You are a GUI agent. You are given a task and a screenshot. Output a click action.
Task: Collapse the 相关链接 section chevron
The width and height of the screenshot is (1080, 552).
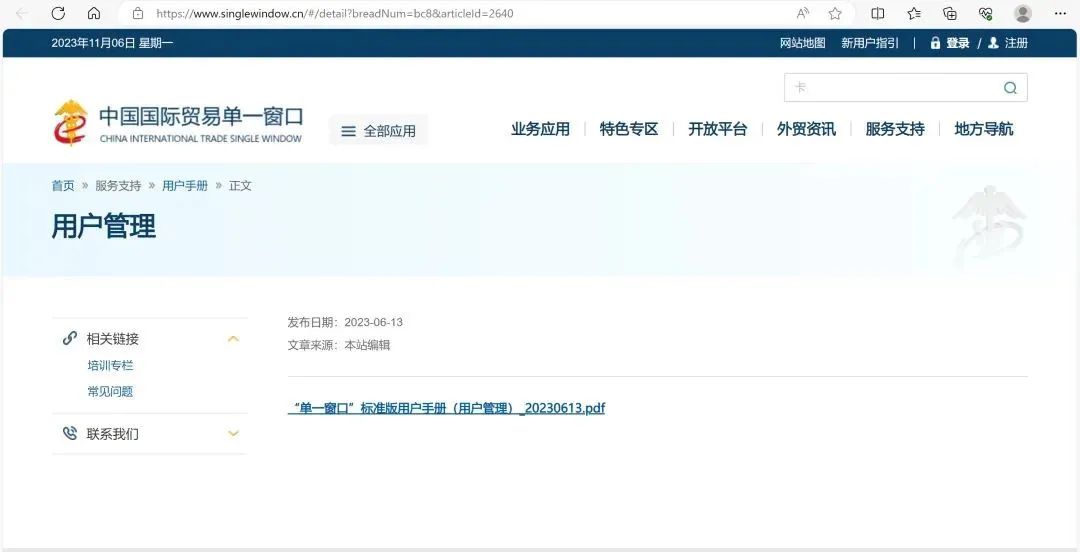pyautogui.click(x=233, y=339)
